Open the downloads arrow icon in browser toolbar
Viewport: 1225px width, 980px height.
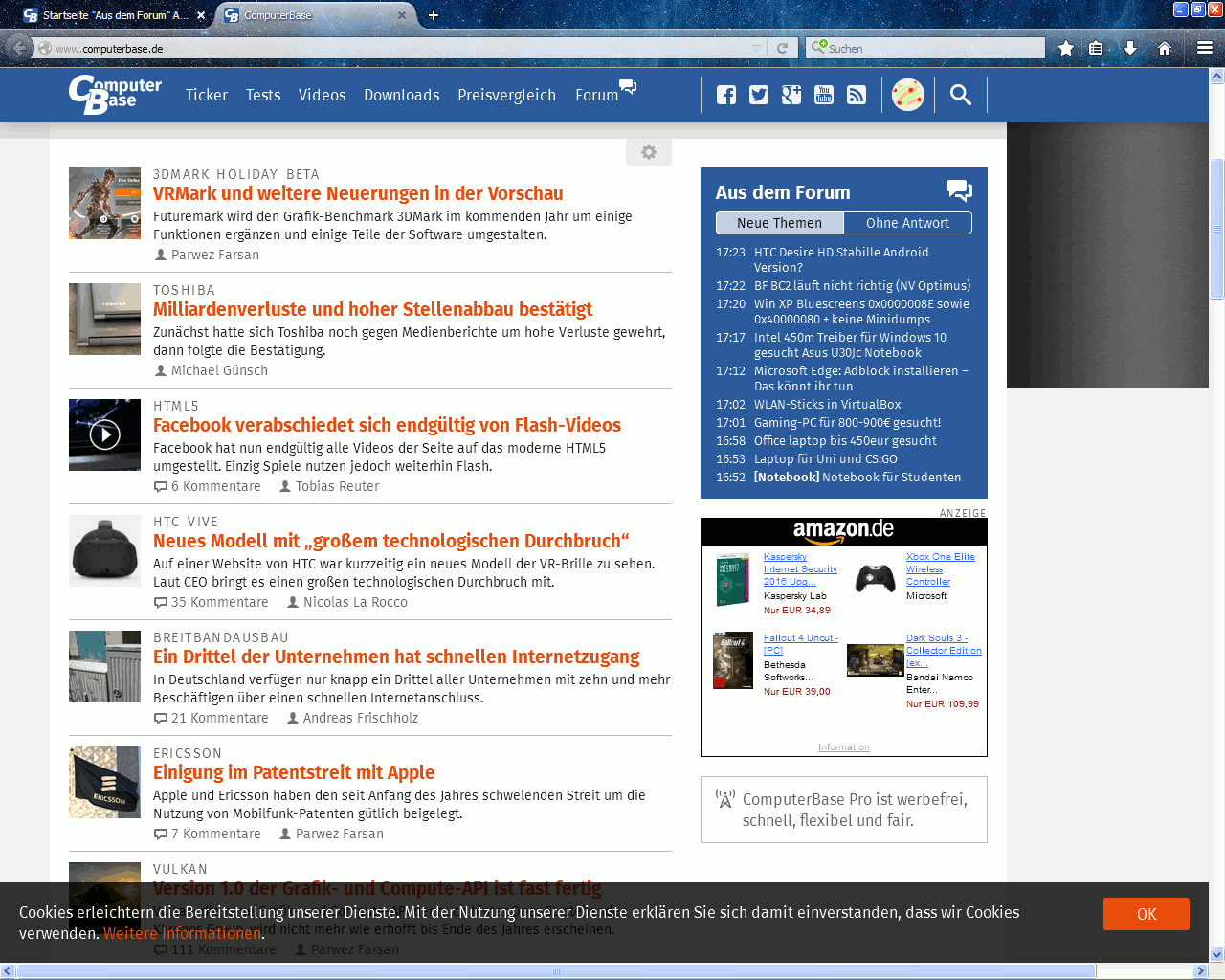click(1130, 48)
